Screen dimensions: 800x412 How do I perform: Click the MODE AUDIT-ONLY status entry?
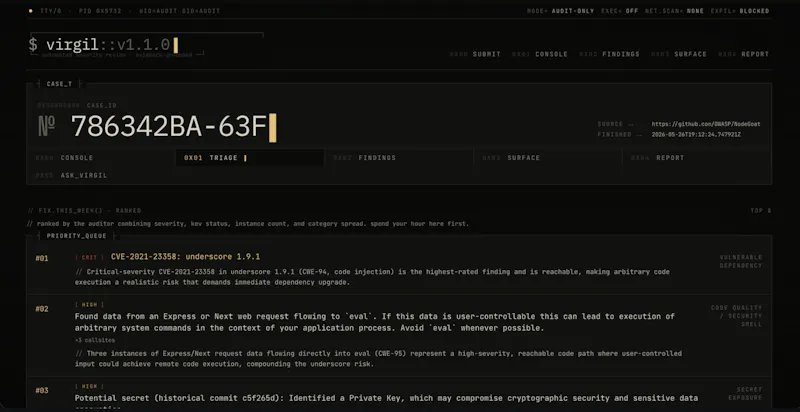pyautogui.click(x=561, y=11)
